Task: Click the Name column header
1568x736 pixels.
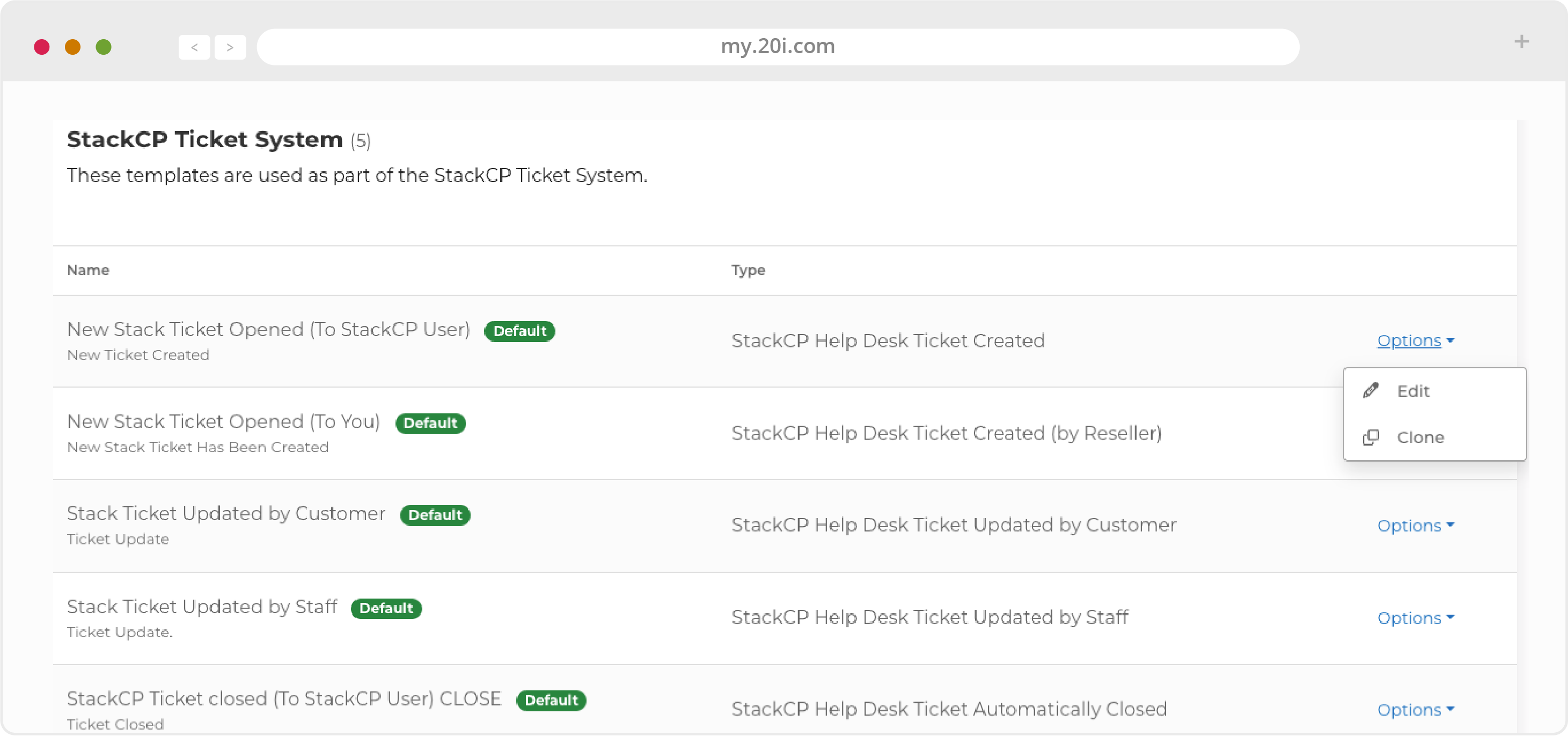Action: [x=88, y=269]
